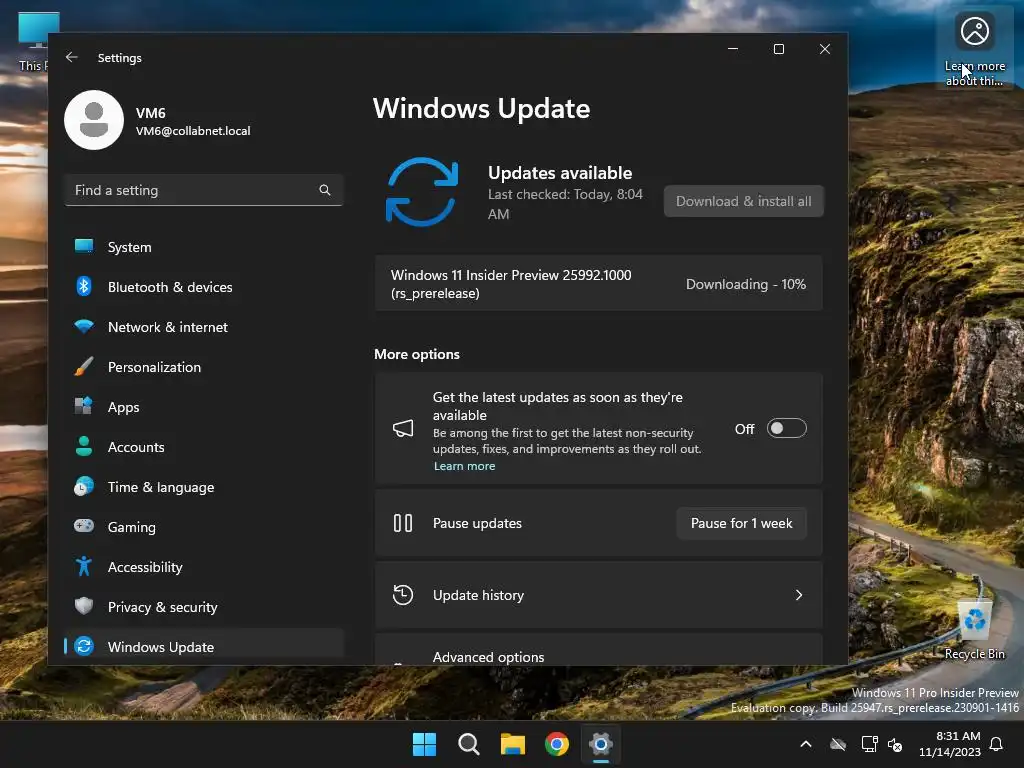
Task: Click in the Find a setting field
Action: pos(204,190)
